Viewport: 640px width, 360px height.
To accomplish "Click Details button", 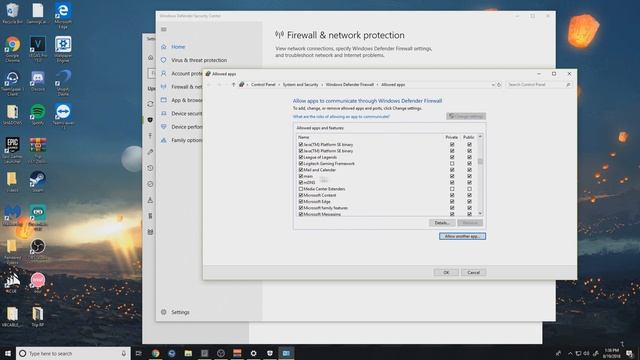I will tap(442, 223).
